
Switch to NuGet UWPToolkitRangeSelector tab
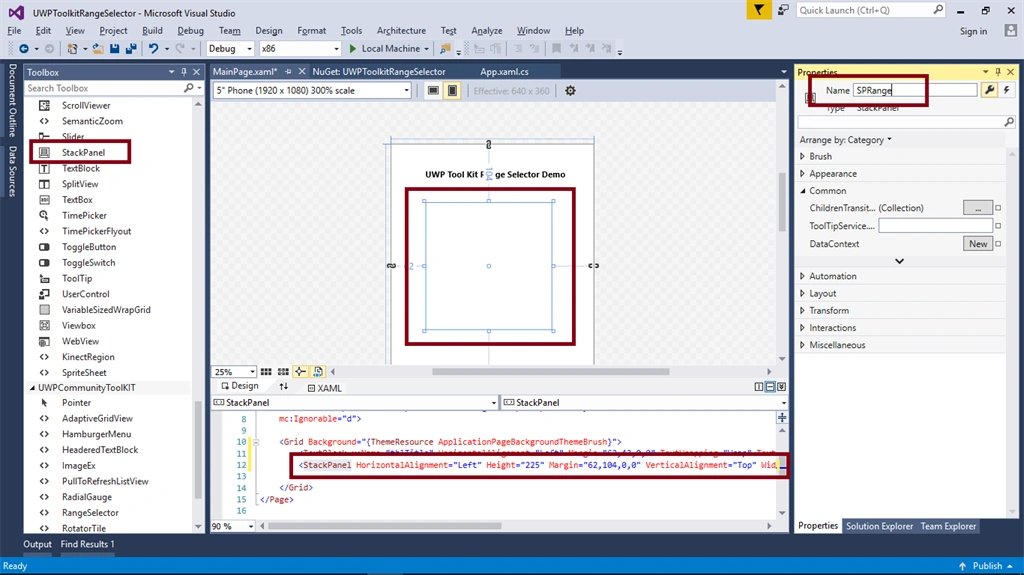[x=379, y=72]
